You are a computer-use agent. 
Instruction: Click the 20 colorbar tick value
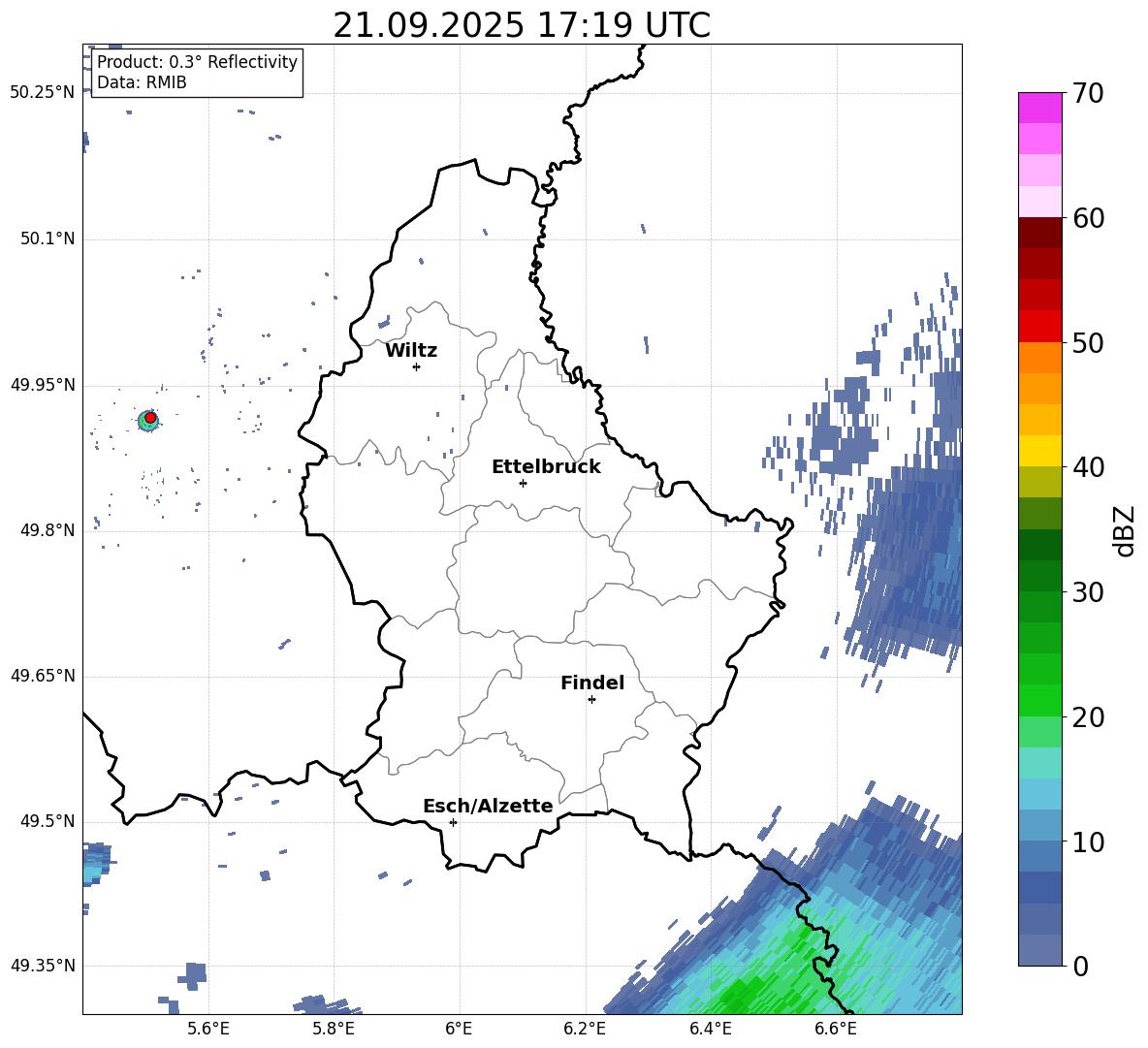pos(1088,717)
